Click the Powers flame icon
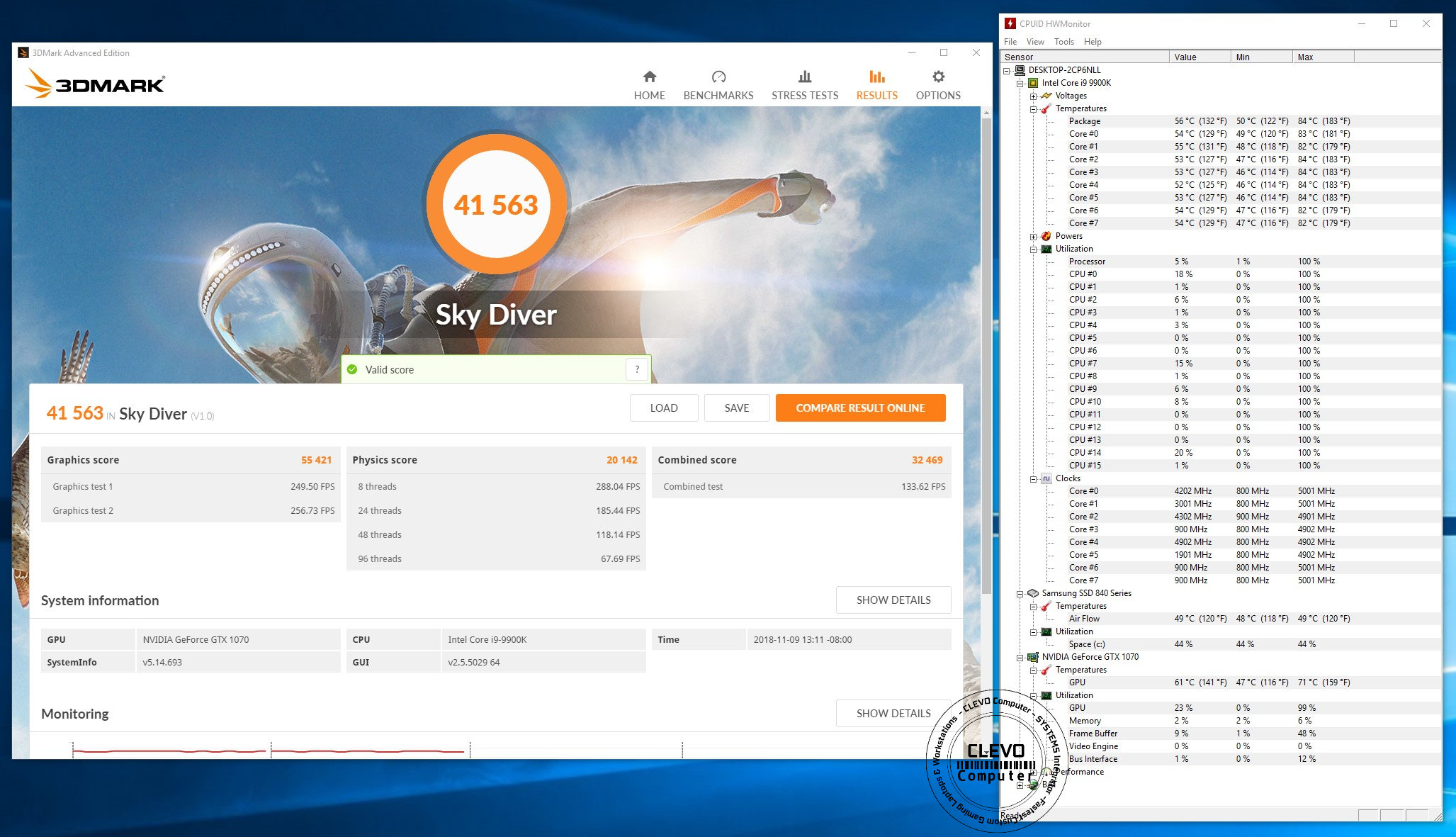This screenshot has height=837, width=1456. (x=1046, y=236)
